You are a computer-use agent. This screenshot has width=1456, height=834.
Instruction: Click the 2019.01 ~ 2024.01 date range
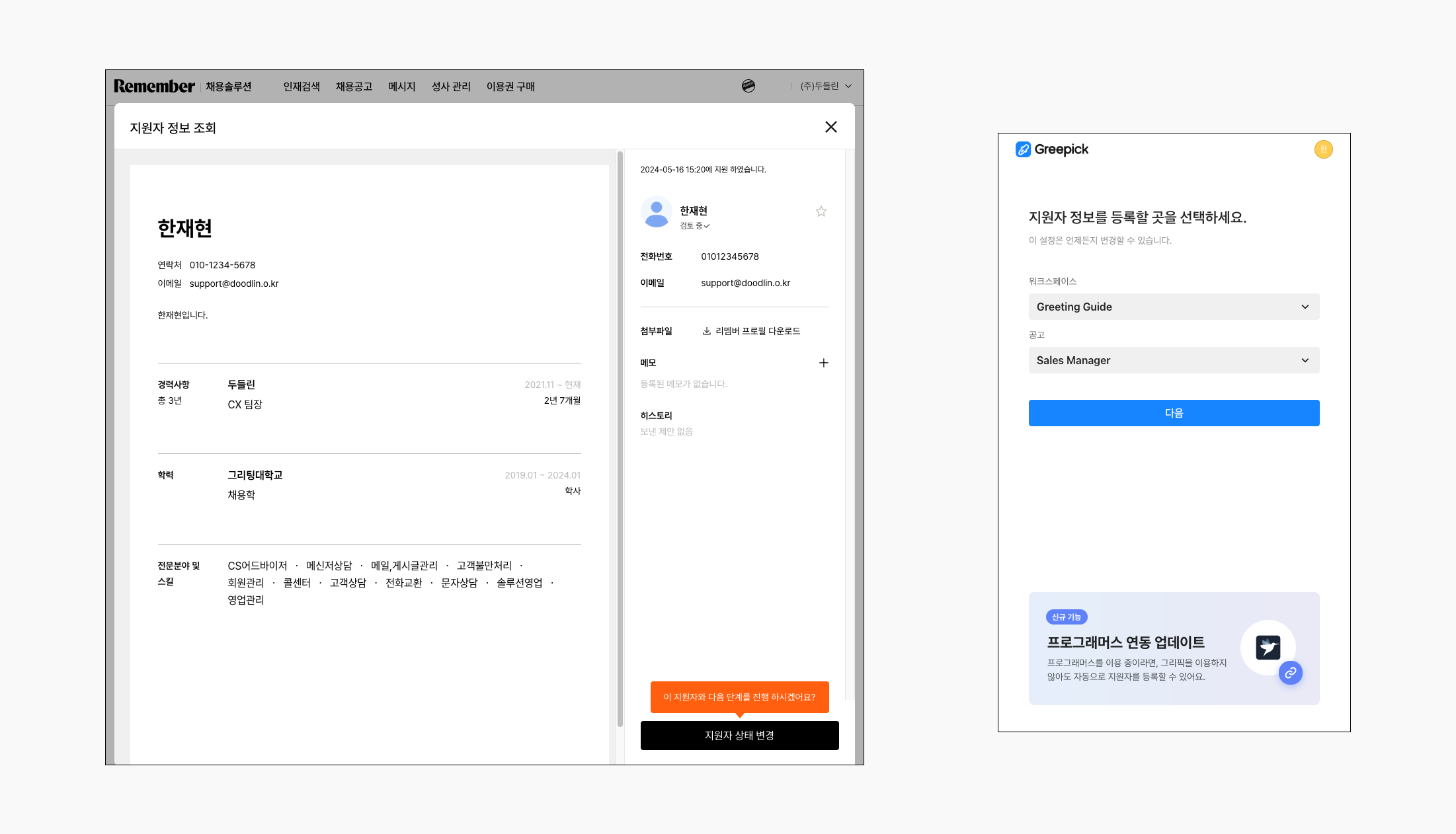tap(543, 475)
